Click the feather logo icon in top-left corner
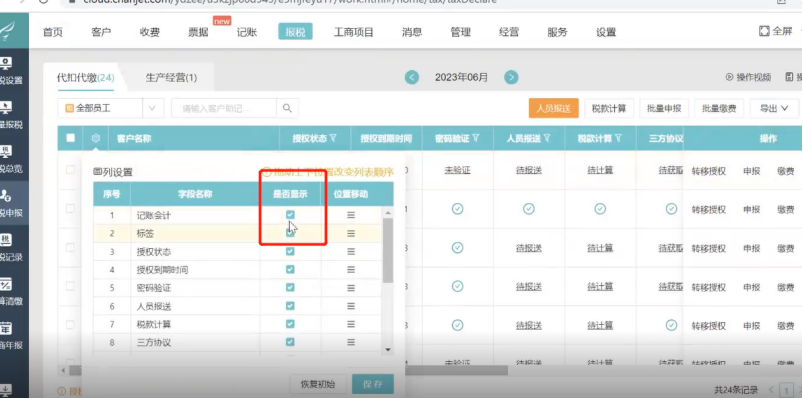 click(7, 31)
